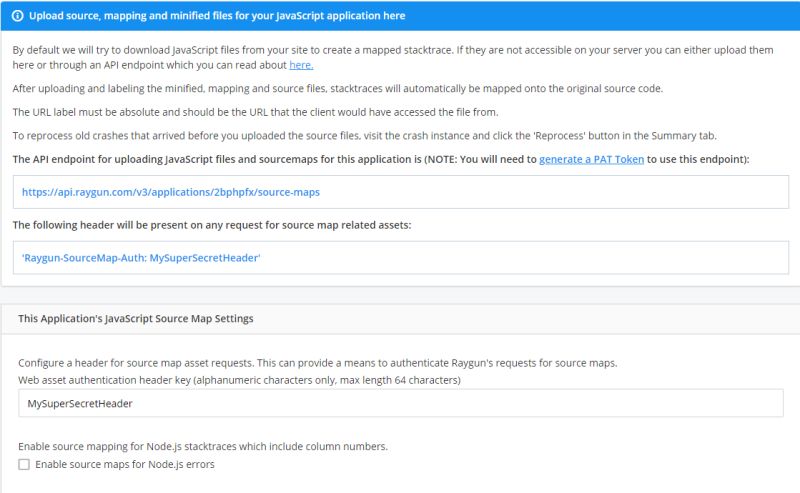Image resolution: width=800 pixels, height=493 pixels.
Task: Click the 'Enable source maps for Node.js errors' label
Action: tap(124, 464)
